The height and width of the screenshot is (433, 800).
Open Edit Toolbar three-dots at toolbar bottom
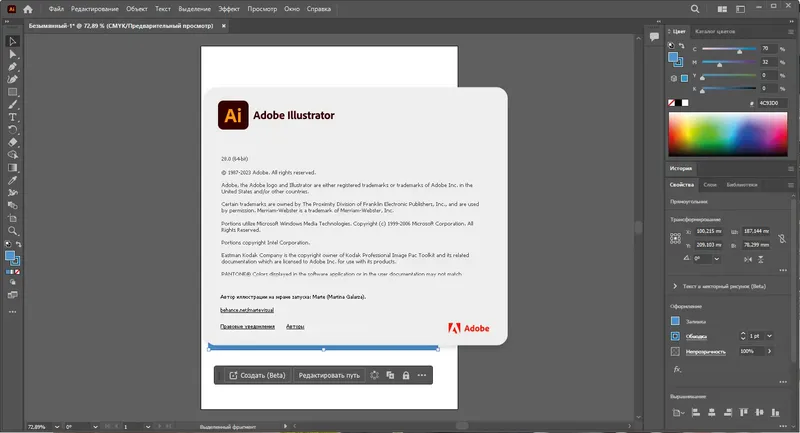pos(13,312)
